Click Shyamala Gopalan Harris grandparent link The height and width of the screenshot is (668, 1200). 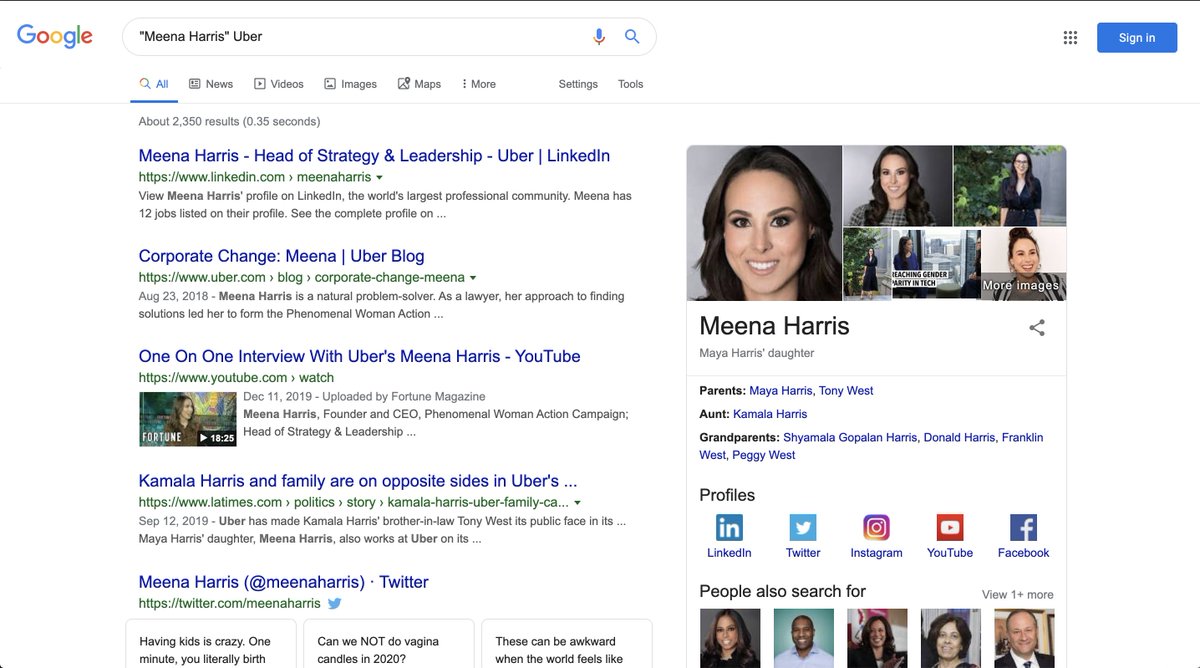850,437
